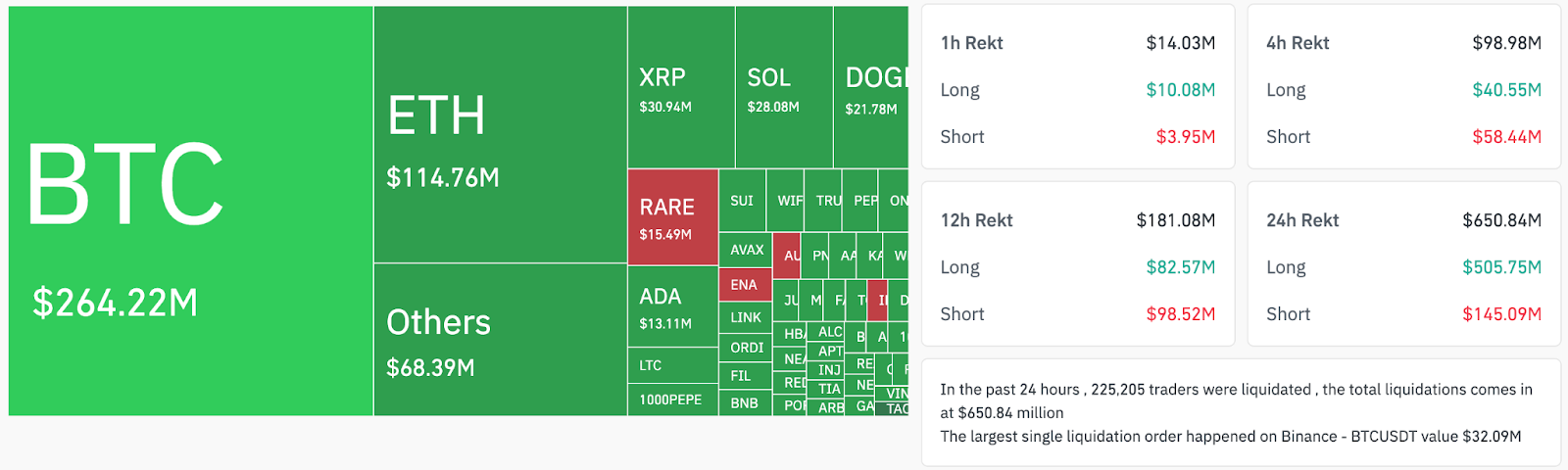Screen dimensions: 1568x470
Task: Select the ORDI heatmap tile
Action: pos(746,348)
